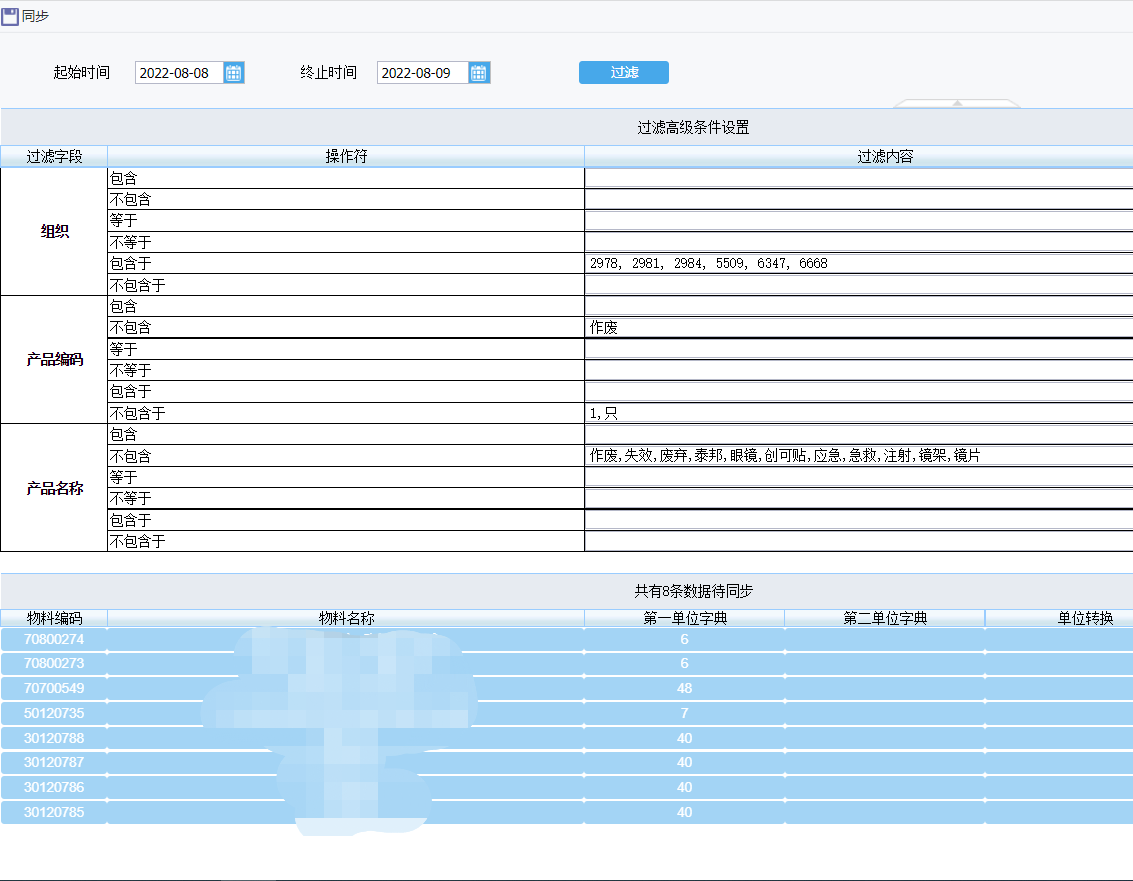
Task: Edit the 产品编码 不包含 field with 作废
Action: (859, 327)
